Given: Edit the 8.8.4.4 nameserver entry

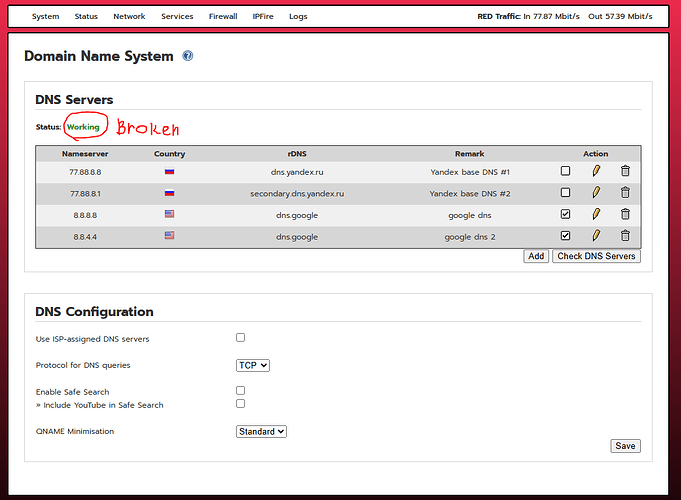Looking at the screenshot, I should [596, 236].
